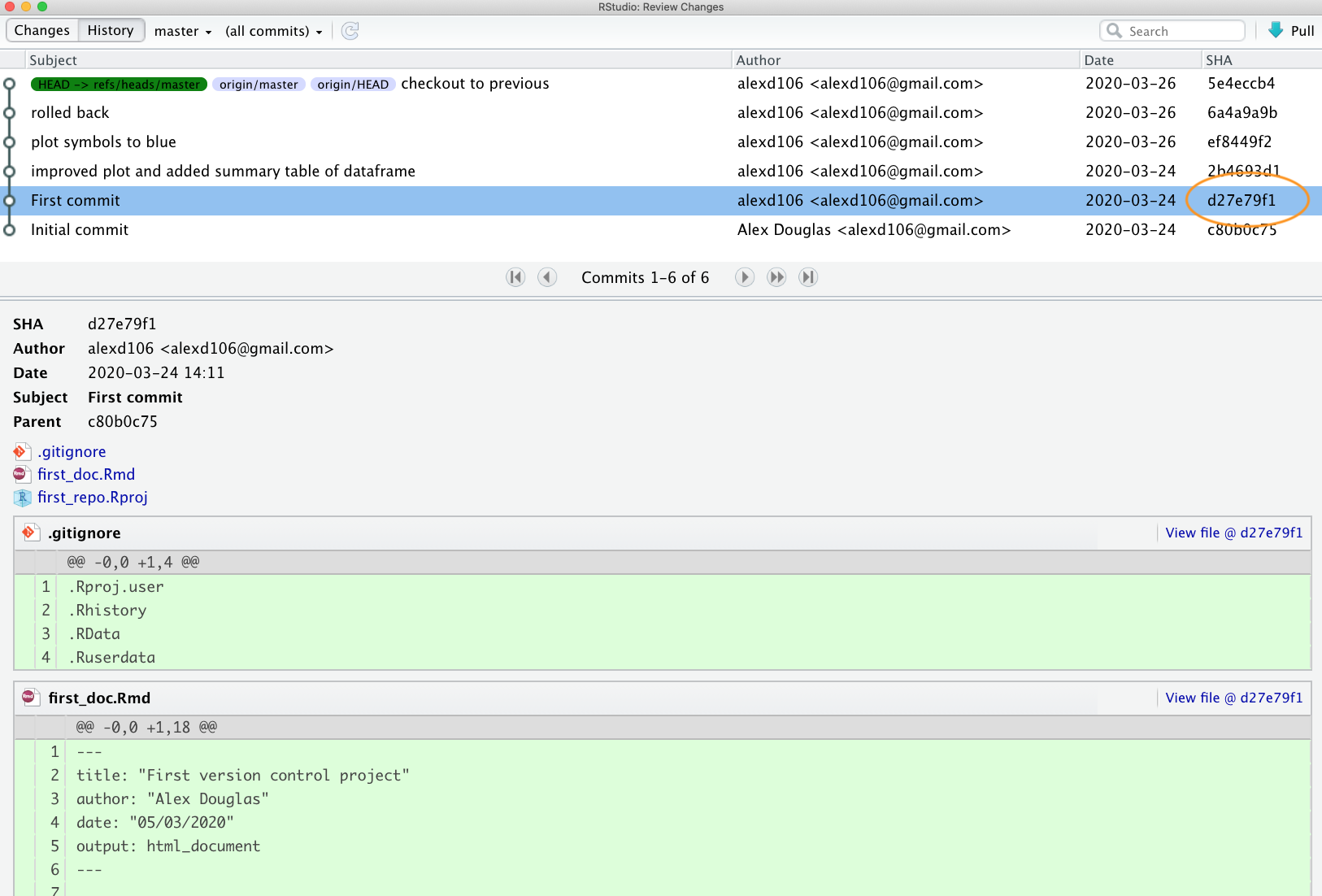
Task: Click the .gitignore file link
Action: [72, 451]
